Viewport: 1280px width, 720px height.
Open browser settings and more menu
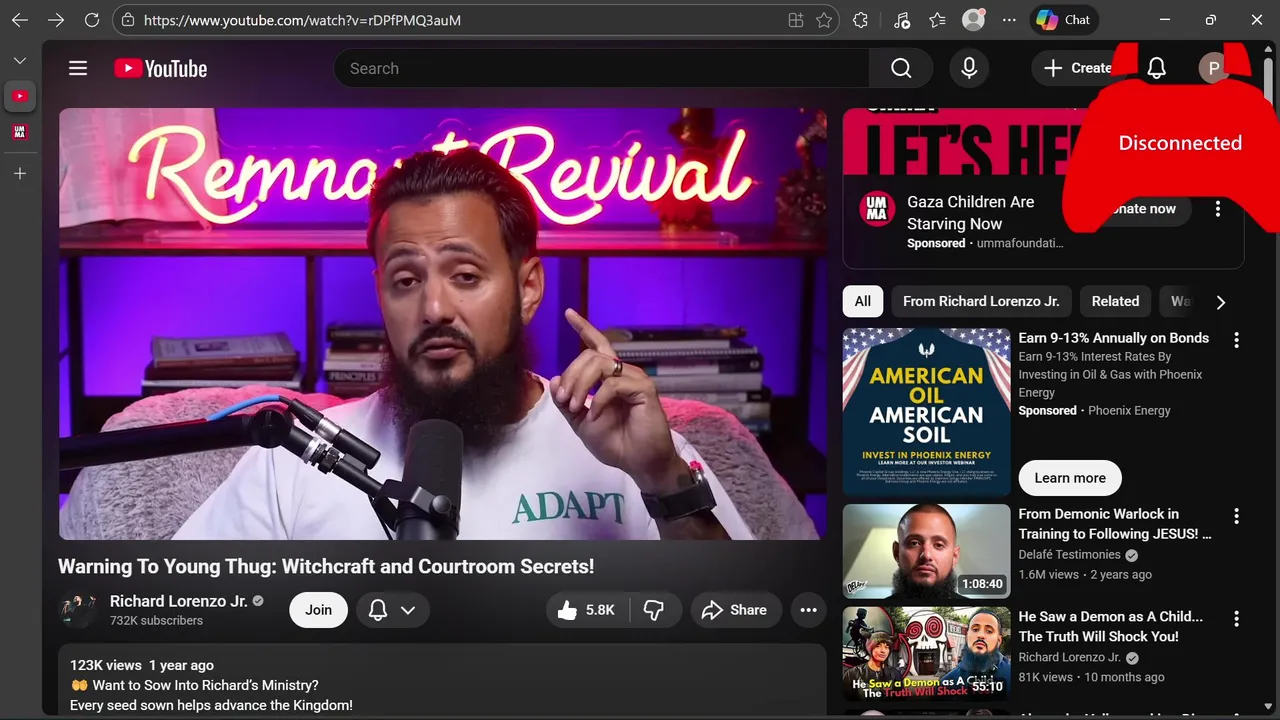(1009, 20)
